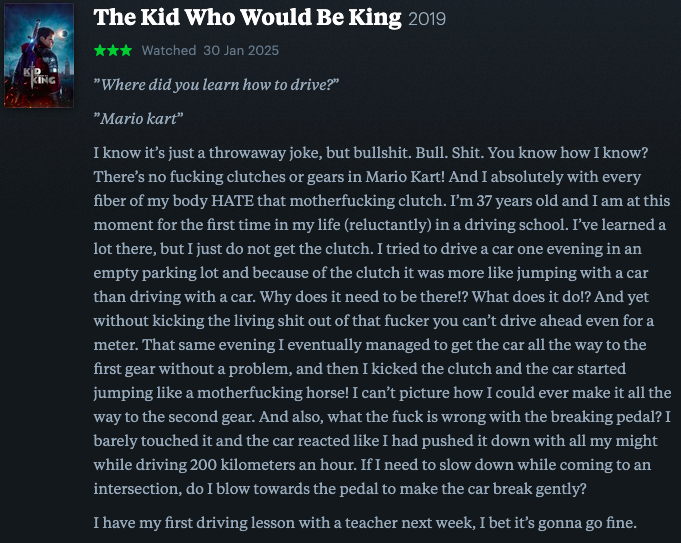Click the first green rating star
Screen dimensions: 681x543
click(100, 50)
